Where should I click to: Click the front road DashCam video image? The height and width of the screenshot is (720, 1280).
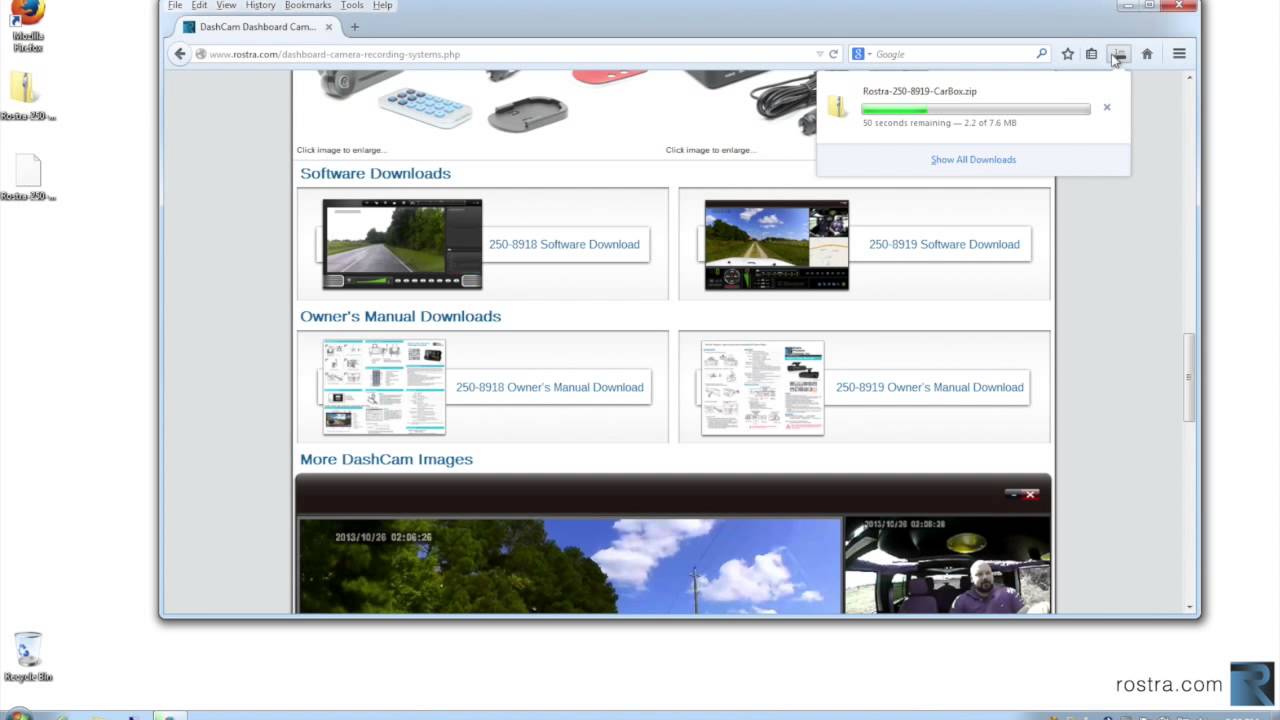click(x=570, y=565)
